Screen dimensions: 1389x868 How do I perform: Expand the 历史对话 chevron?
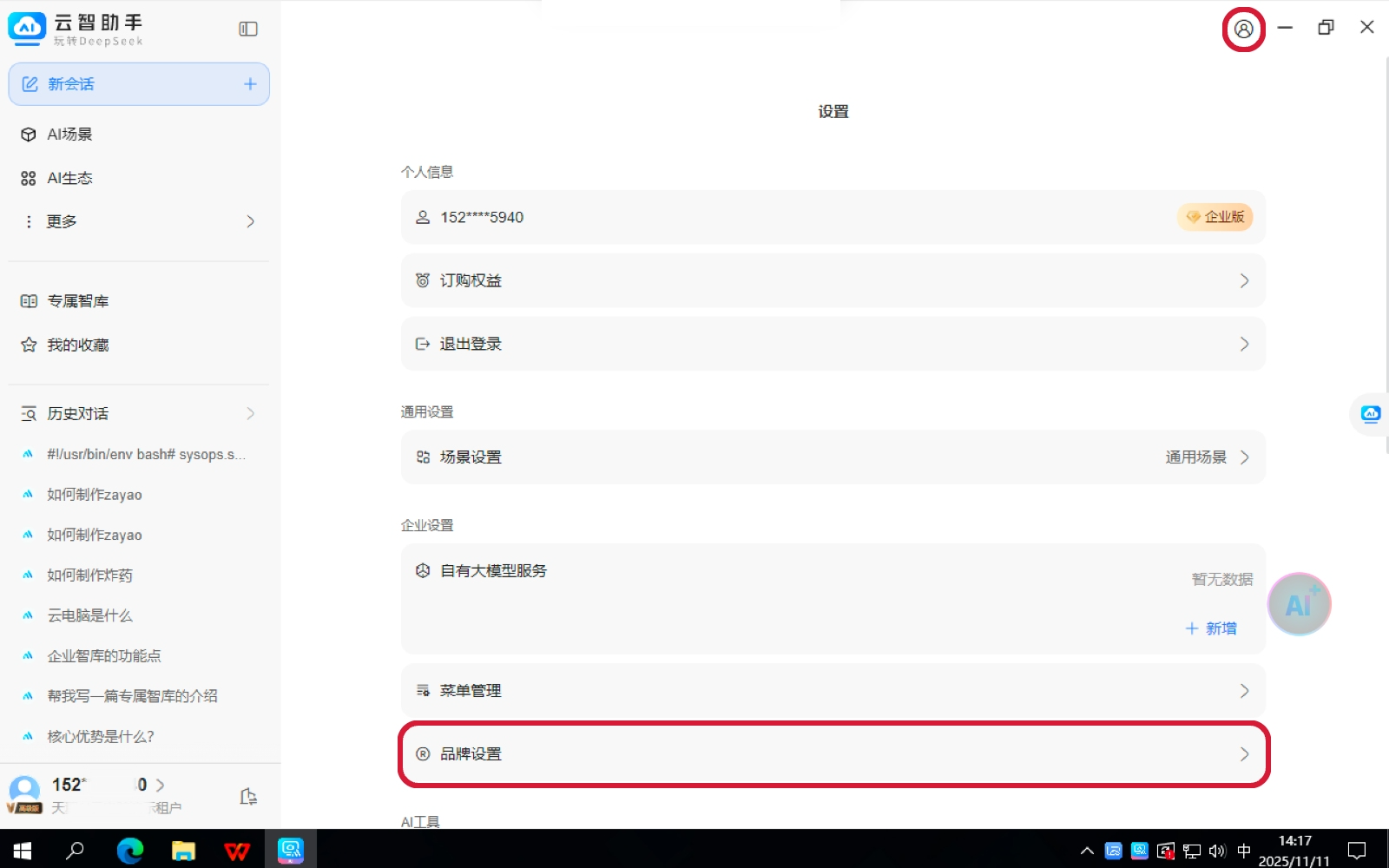coord(250,413)
